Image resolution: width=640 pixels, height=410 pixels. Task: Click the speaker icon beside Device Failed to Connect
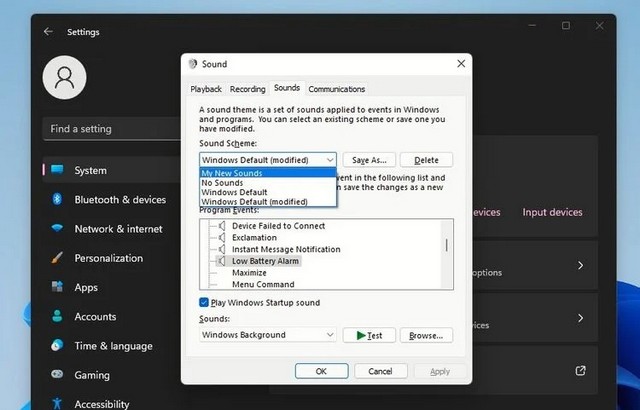pos(222,226)
